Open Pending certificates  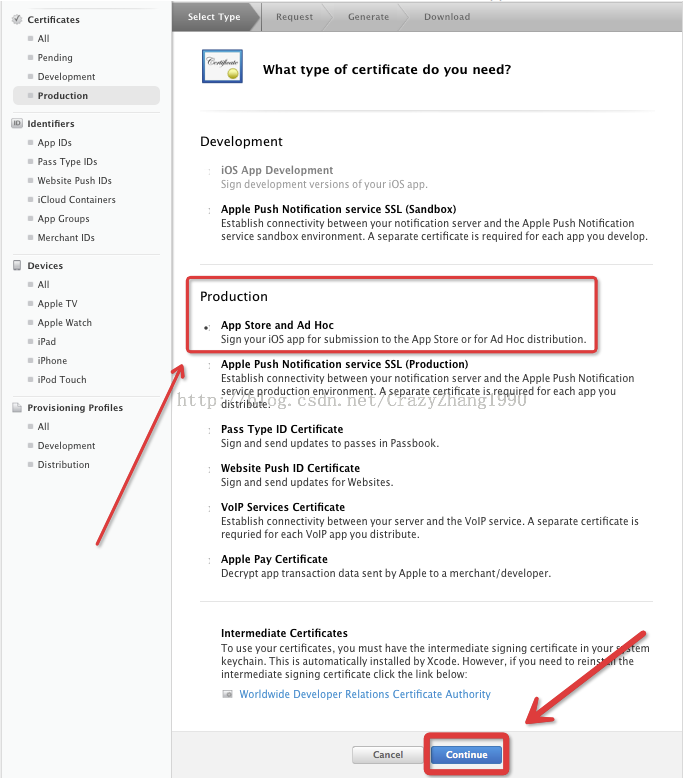click(x=55, y=58)
